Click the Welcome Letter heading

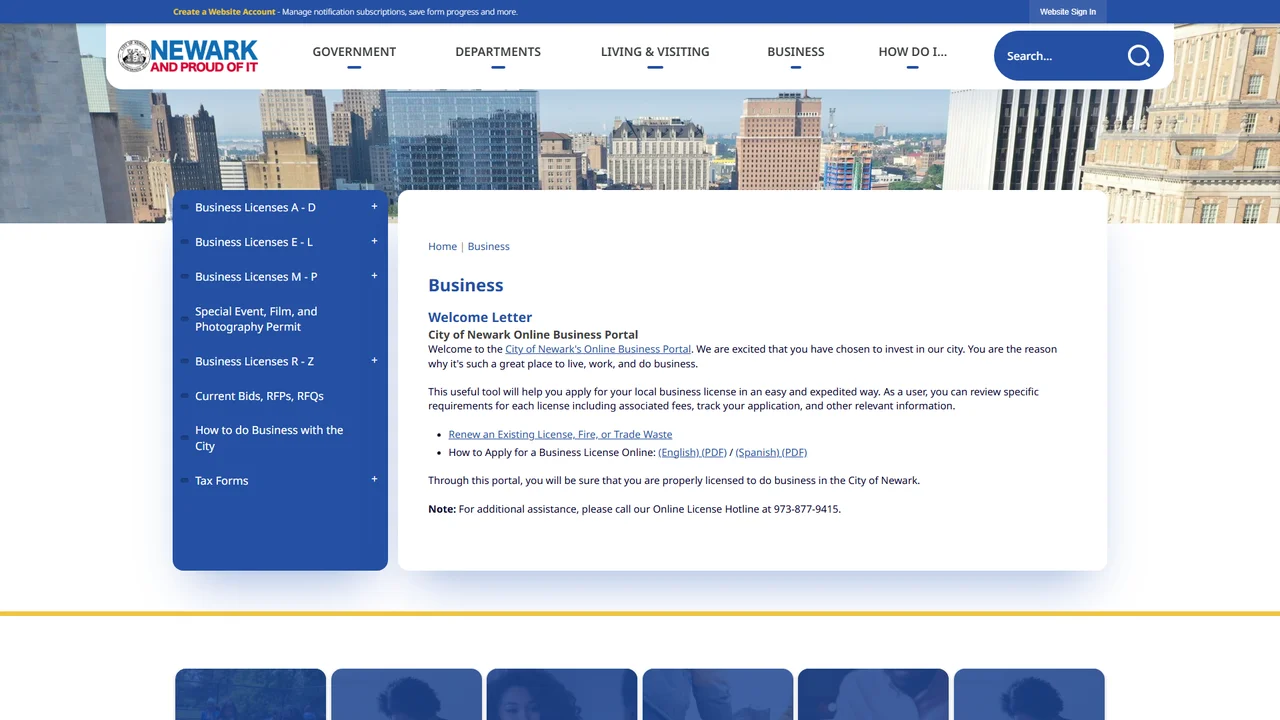tap(480, 317)
